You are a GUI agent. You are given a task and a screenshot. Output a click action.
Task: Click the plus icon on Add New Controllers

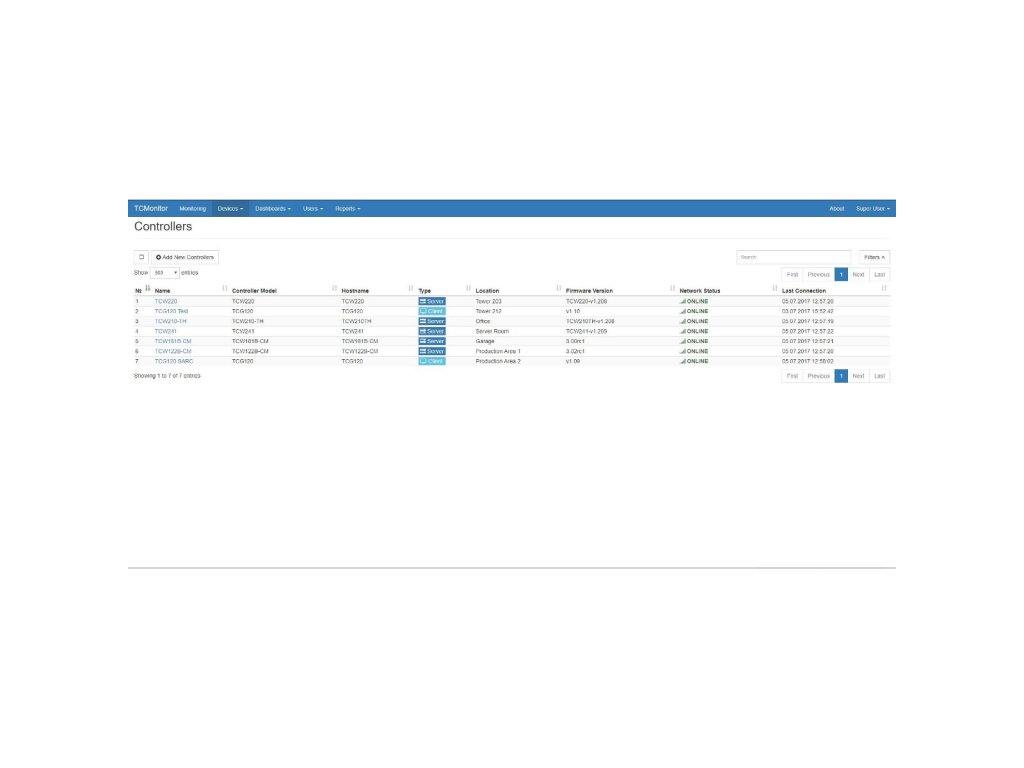point(158,257)
